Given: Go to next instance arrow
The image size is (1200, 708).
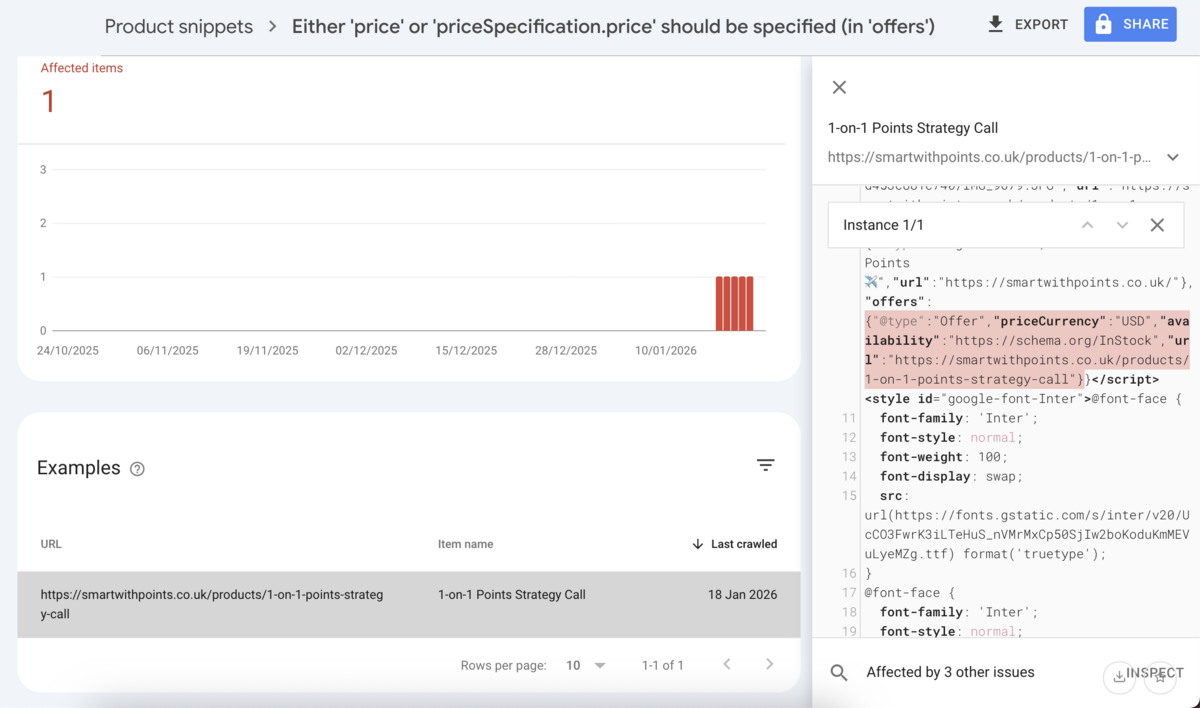Looking at the screenshot, I should [x=1122, y=225].
